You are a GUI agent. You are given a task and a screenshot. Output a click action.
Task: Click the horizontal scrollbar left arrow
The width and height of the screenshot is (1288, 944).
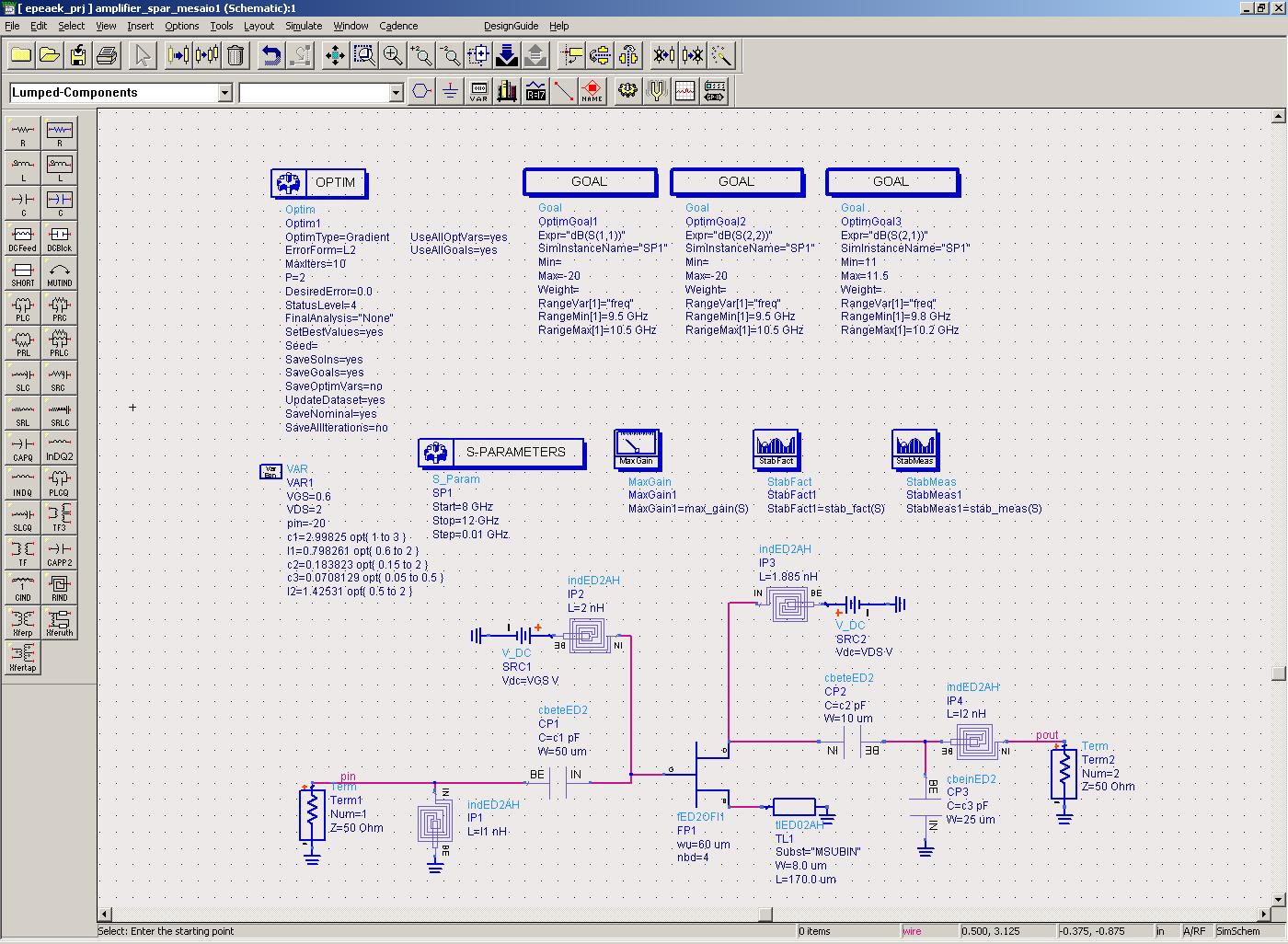tap(105, 914)
